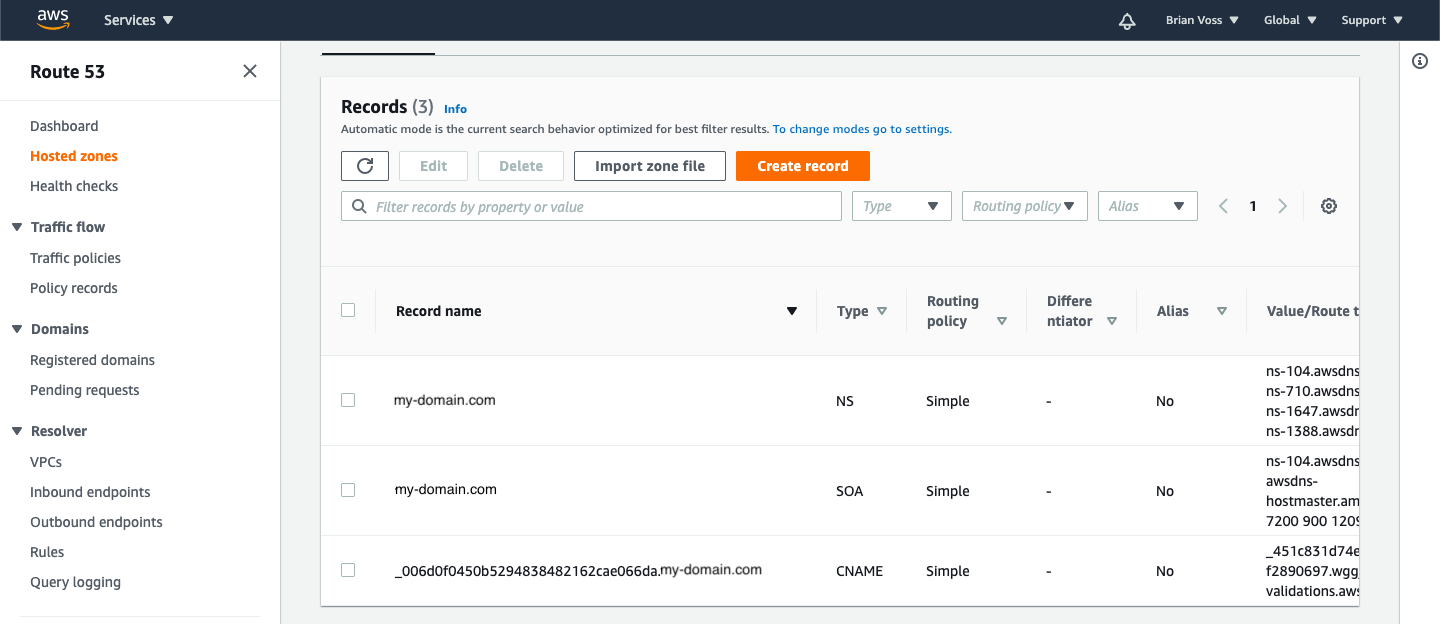Collapse the Traffic flow section
Screen dimensions: 1440x624
click(17, 227)
